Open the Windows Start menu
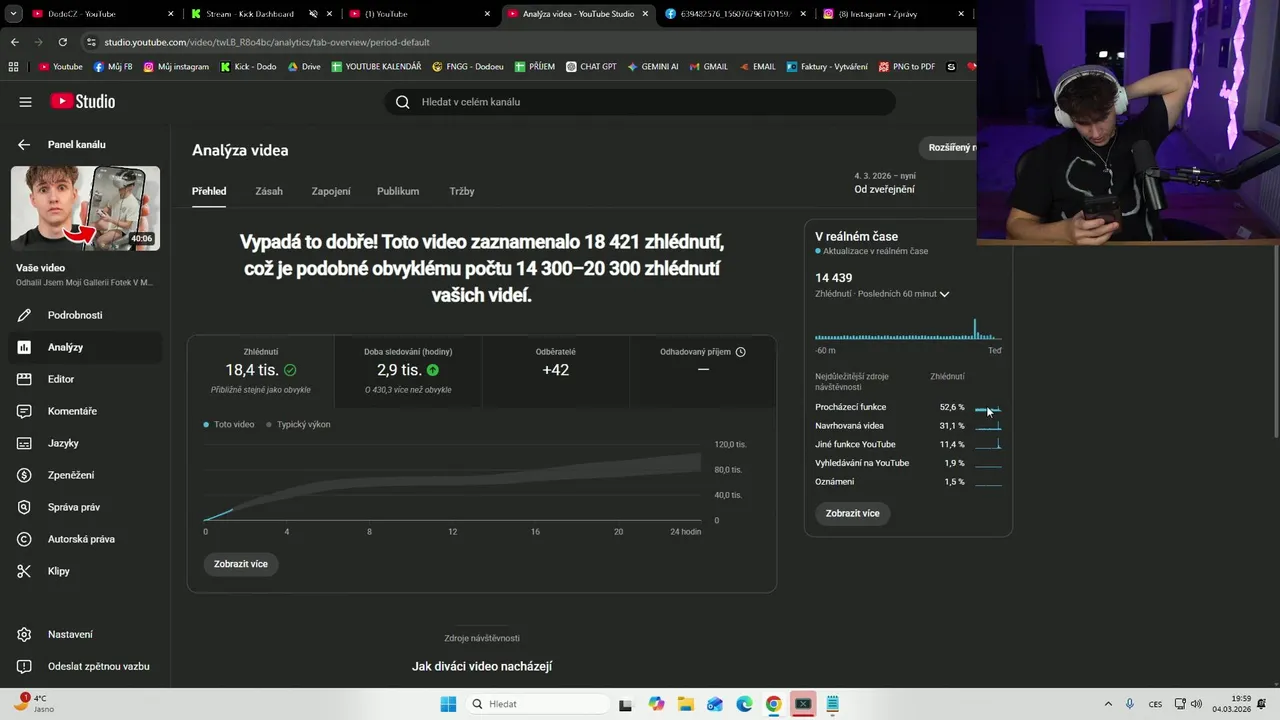Image resolution: width=1280 pixels, height=720 pixels. coord(448,704)
